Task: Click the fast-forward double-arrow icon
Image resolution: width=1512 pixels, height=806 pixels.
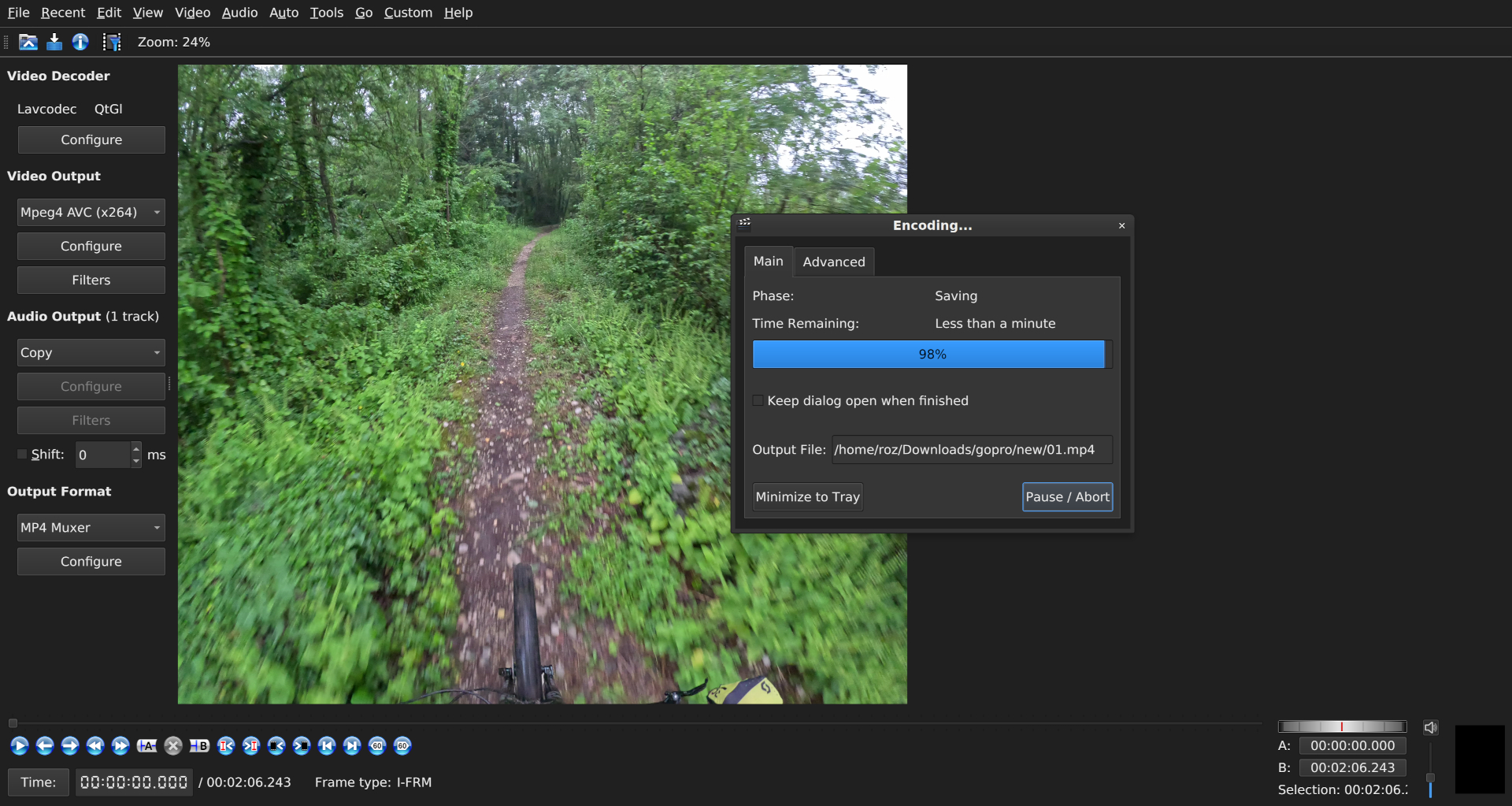Action: [x=120, y=745]
